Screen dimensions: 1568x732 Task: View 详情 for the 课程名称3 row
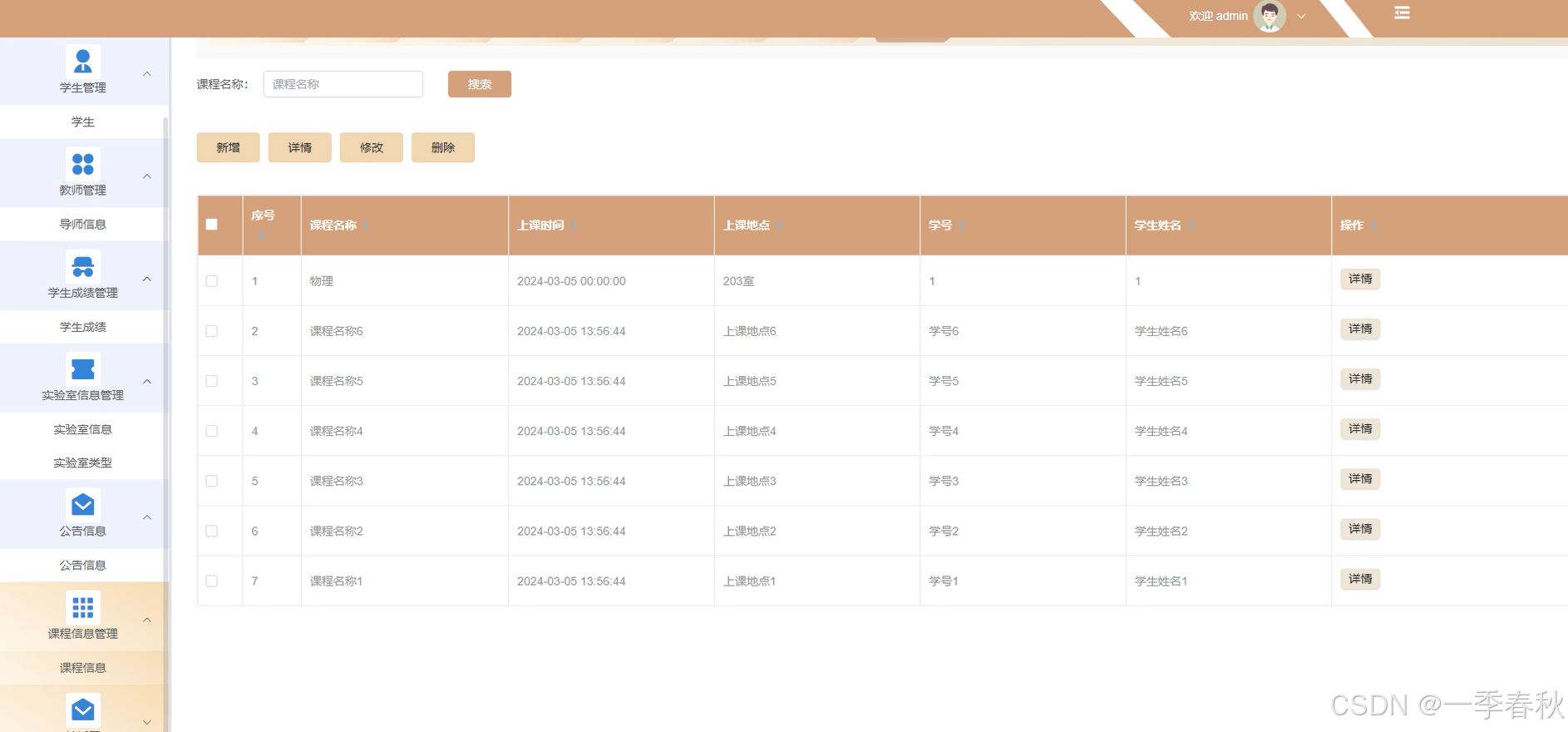tap(1360, 478)
